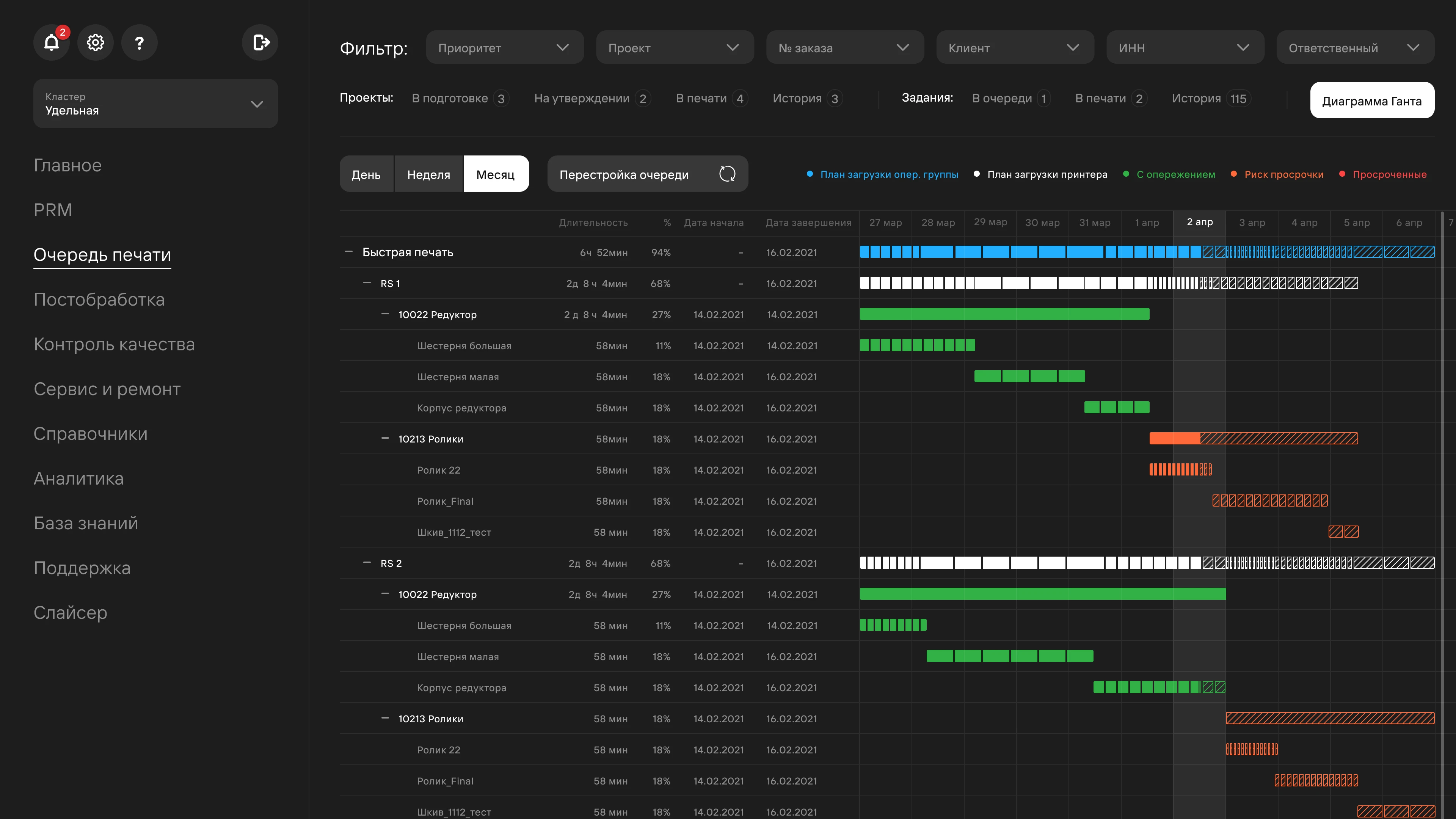
Task: Collapse 10022 Редуктор under RS 1
Action: point(385,314)
